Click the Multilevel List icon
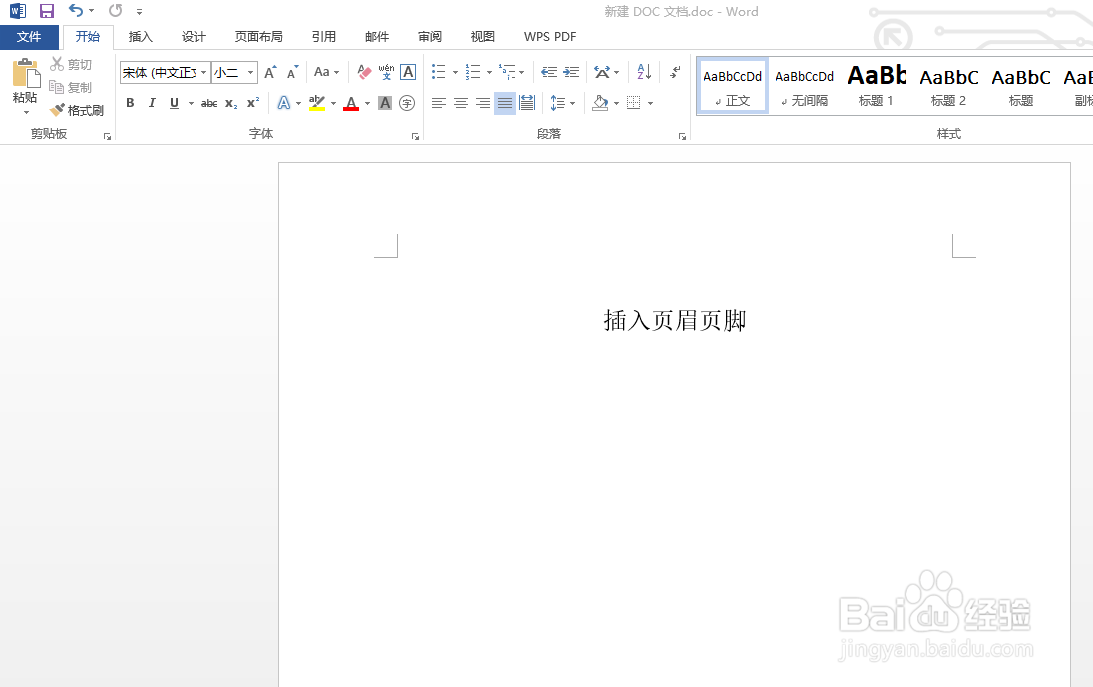Screen dimensions: 1093x687 coord(507,72)
